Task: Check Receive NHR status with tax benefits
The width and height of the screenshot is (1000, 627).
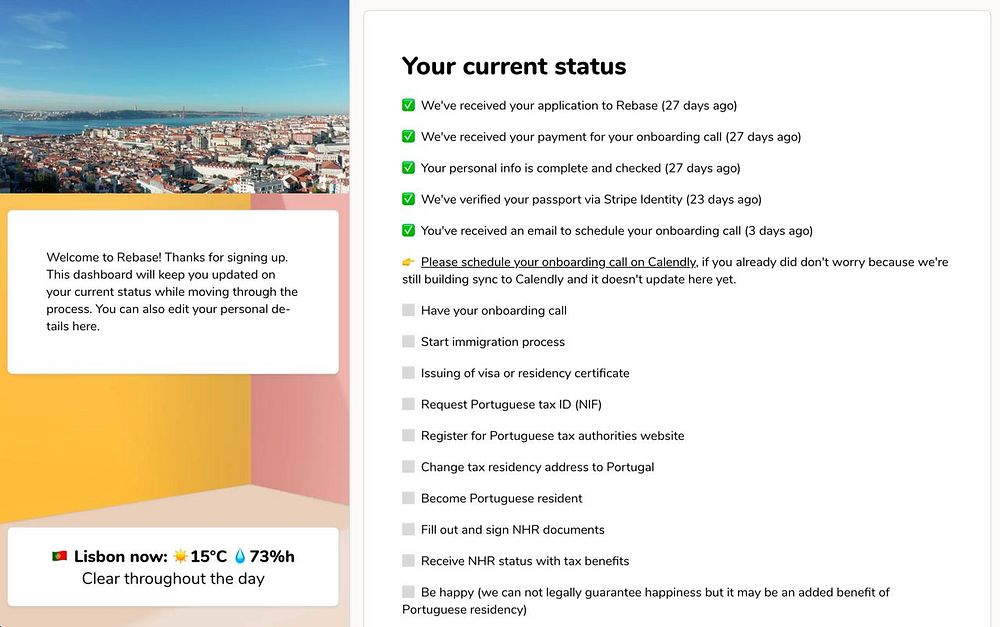Action: tap(408, 560)
